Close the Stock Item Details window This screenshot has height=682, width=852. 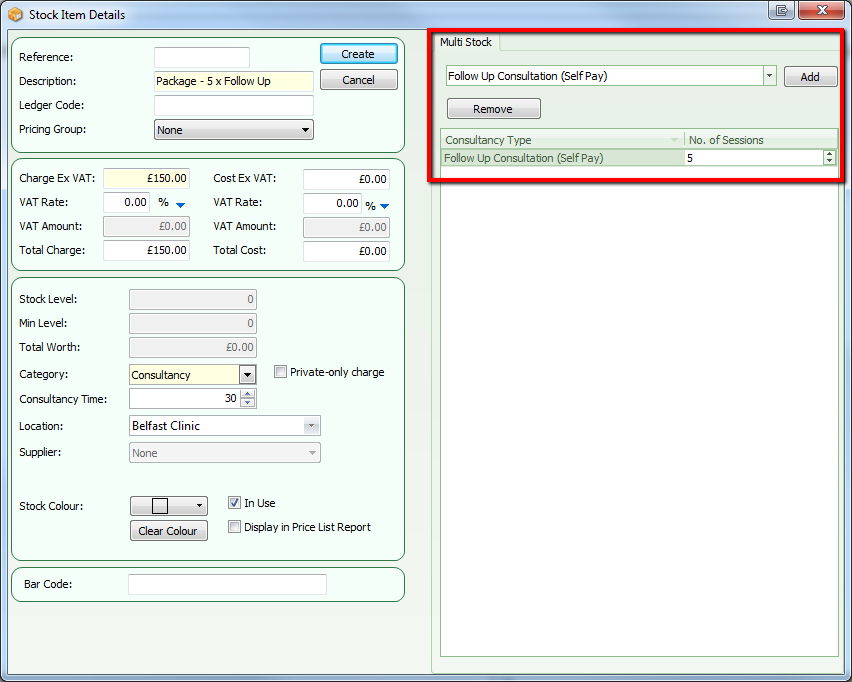(x=822, y=10)
